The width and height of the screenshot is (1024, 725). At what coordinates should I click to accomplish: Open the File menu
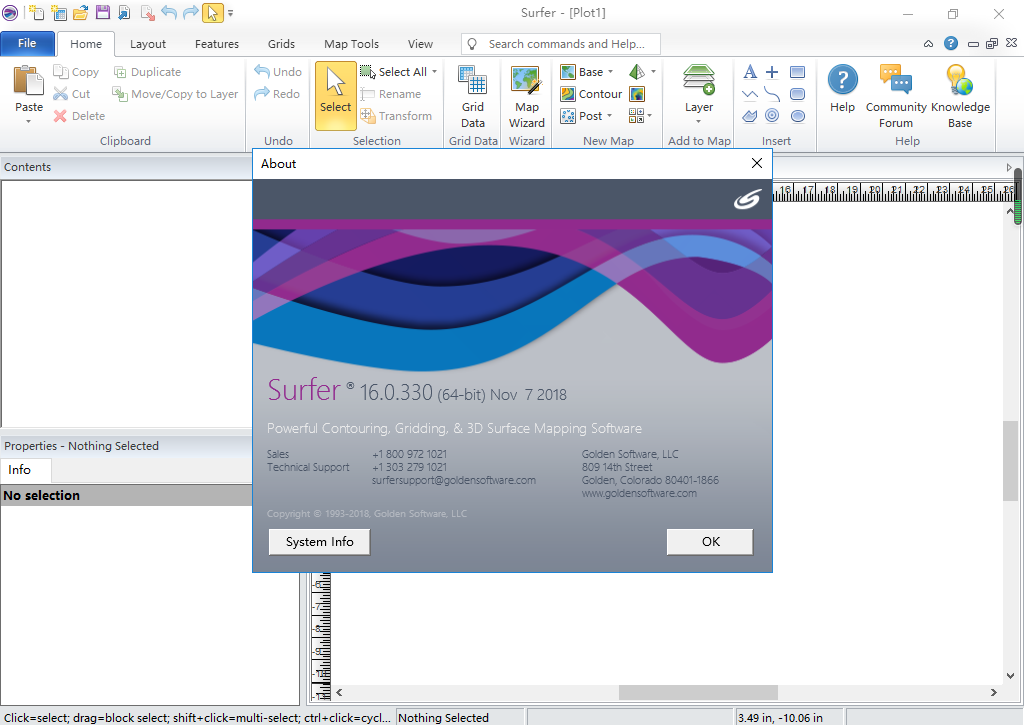(x=27, y=43)
